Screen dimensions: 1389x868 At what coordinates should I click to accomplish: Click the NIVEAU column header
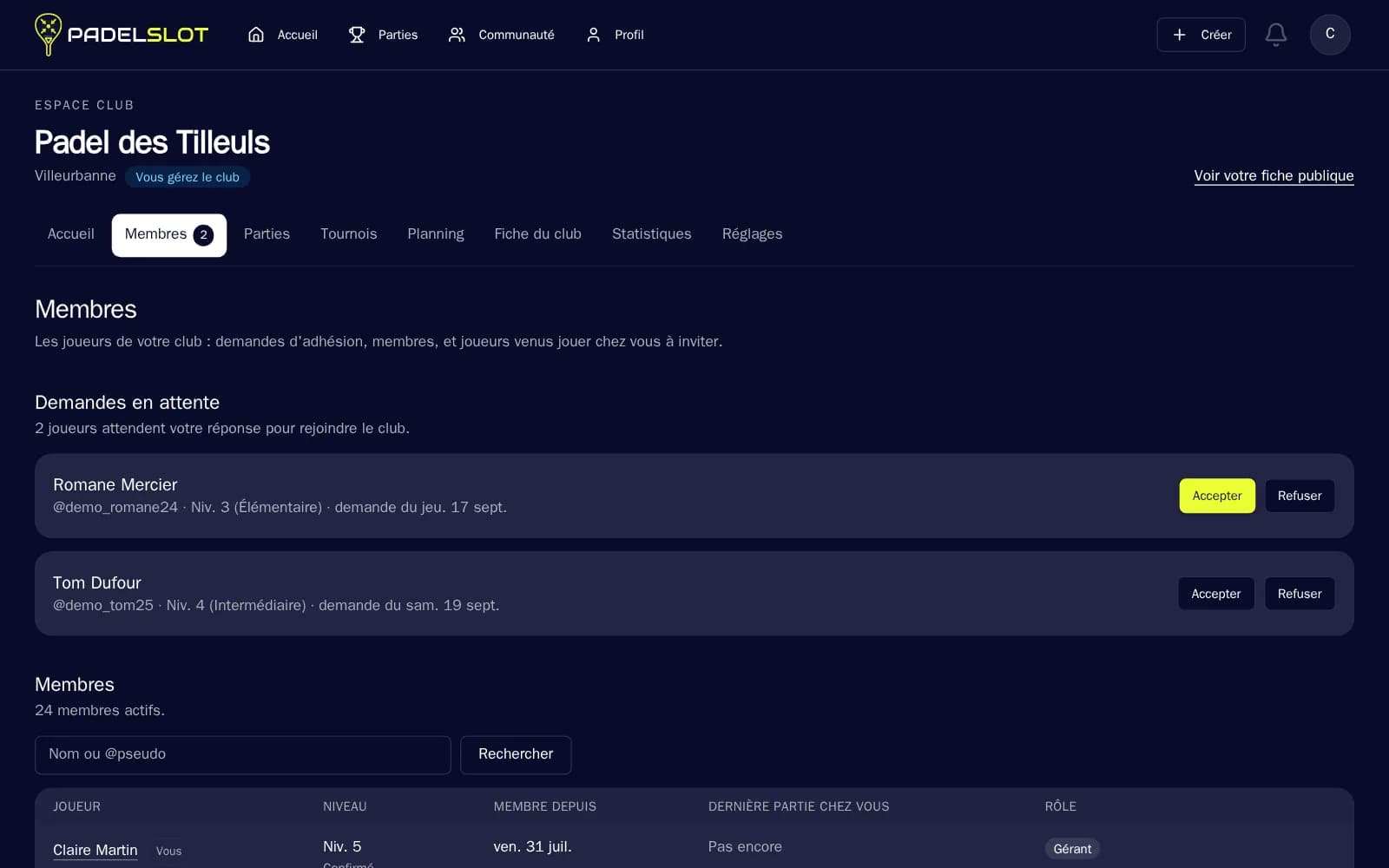[345, 806]
